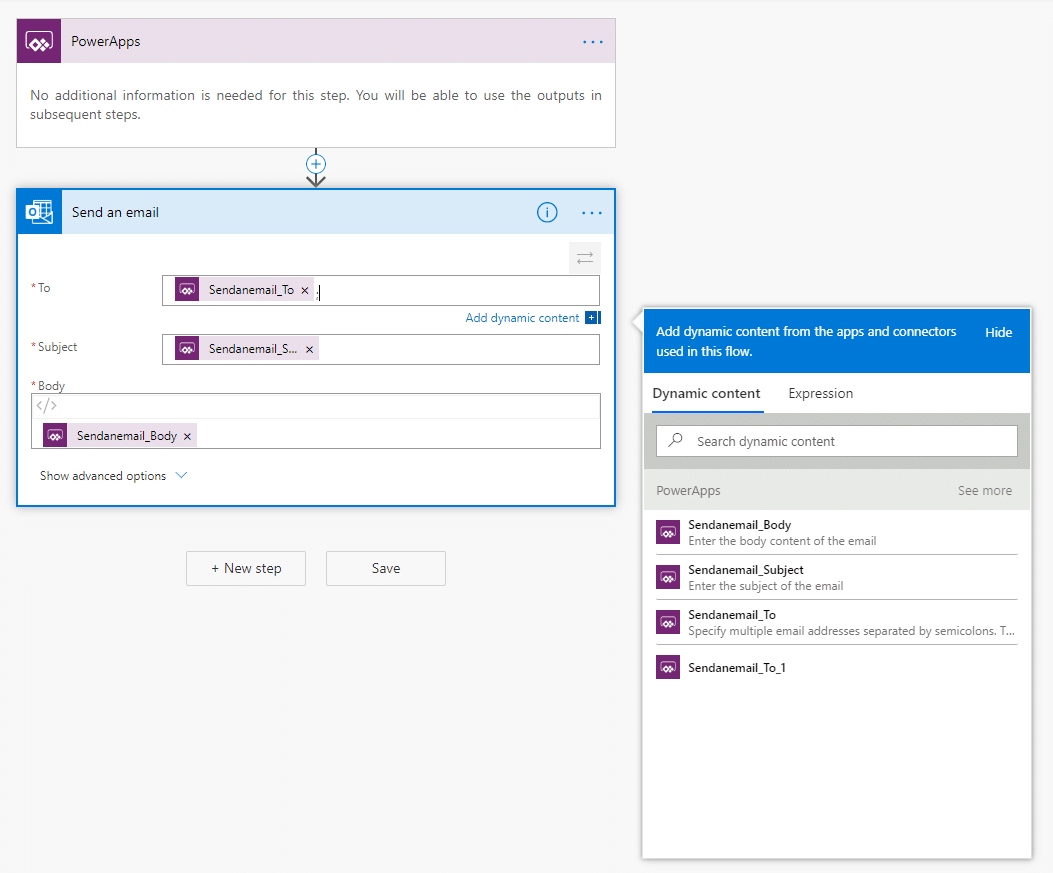This screenshot has height=873, width=1053.
Task: Open the PowerApps step ellipsis menu
Action: pyautogui.click(x=593, y=42)
